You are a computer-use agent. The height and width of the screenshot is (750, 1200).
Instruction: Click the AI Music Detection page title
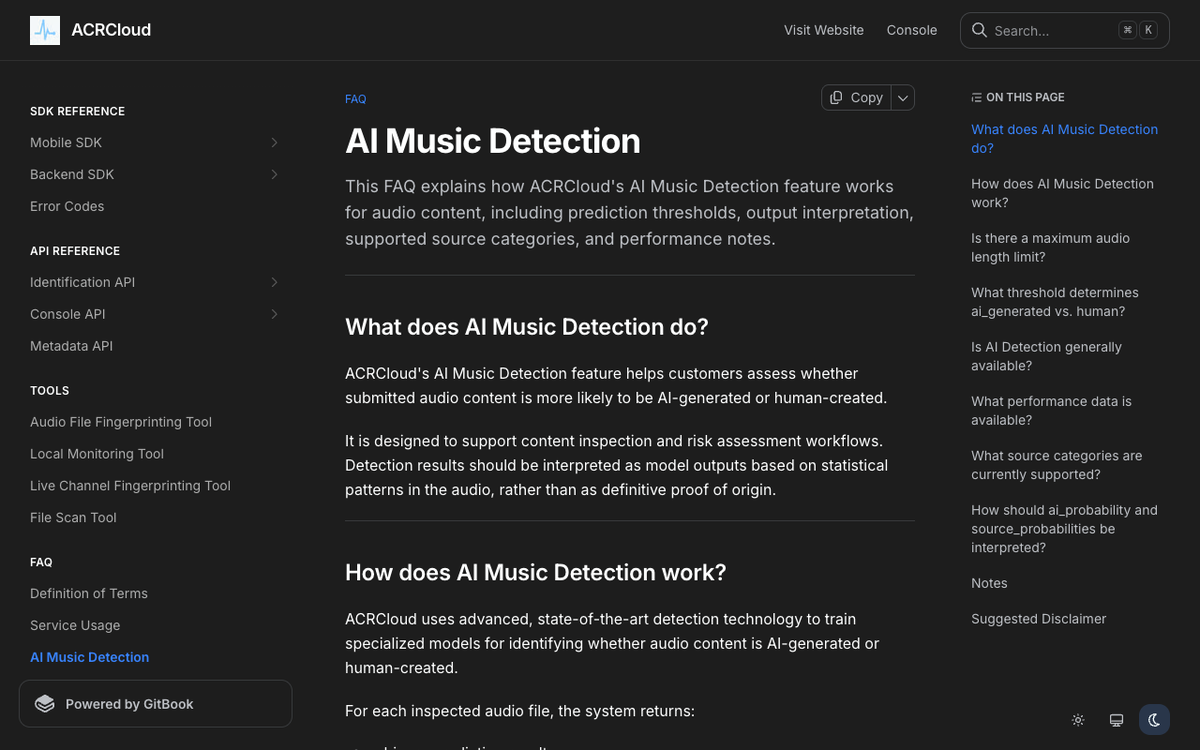(x=493, y=141)
